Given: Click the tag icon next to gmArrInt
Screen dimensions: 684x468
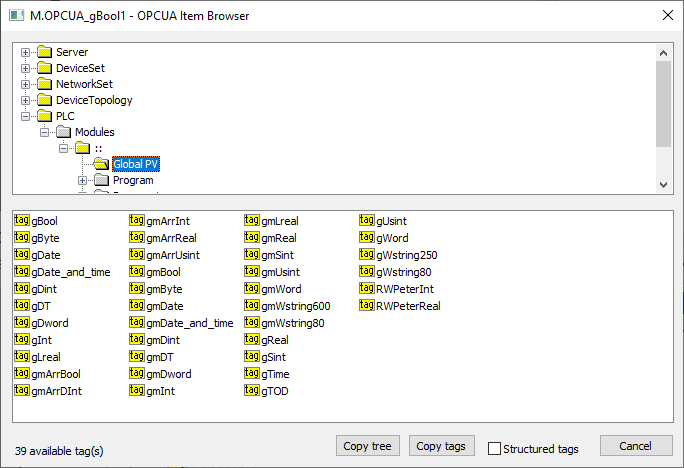Looking at the screenshot, I should click(137, 221).
